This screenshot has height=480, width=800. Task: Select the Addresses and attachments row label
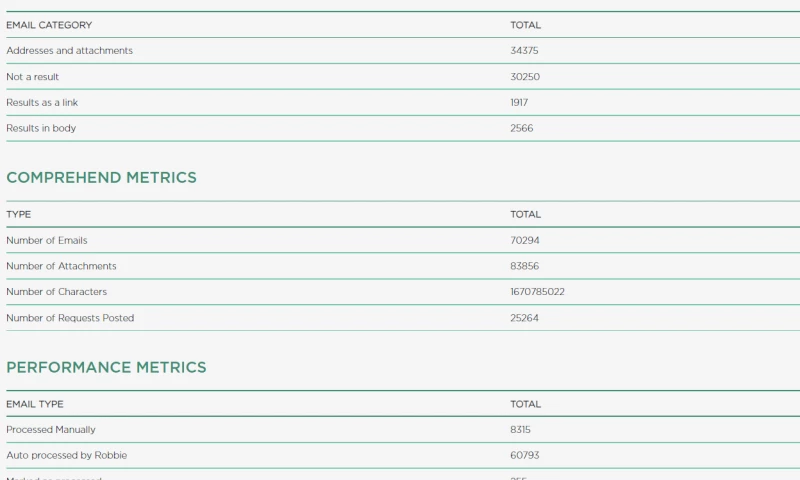(69, 51)
